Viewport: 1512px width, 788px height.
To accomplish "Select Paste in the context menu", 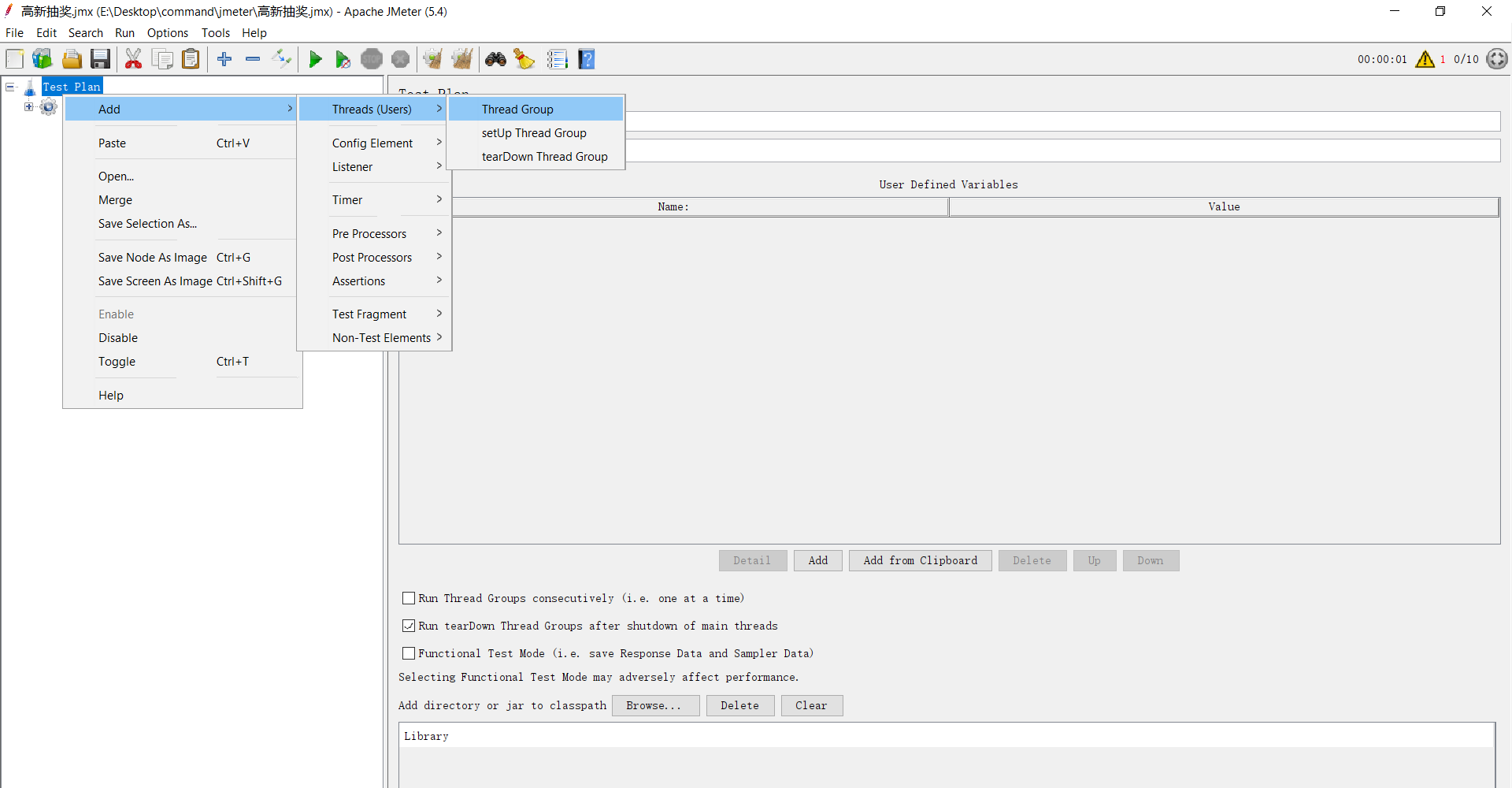I will pos(180,143).
